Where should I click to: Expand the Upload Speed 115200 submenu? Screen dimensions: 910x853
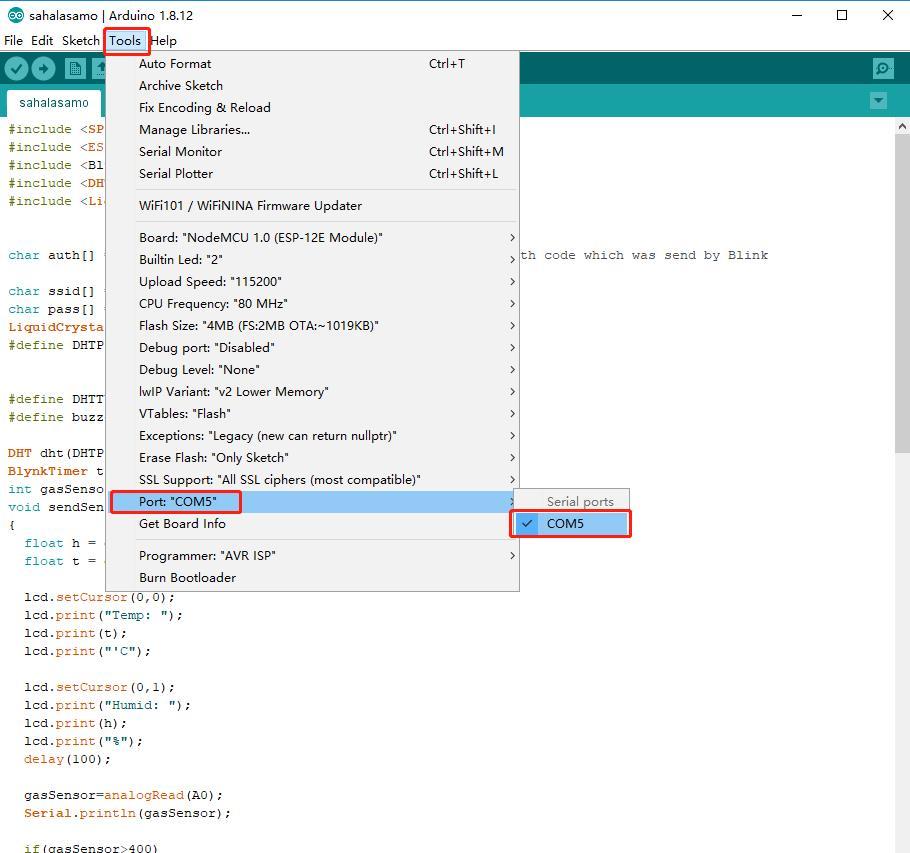coord(312,282)
